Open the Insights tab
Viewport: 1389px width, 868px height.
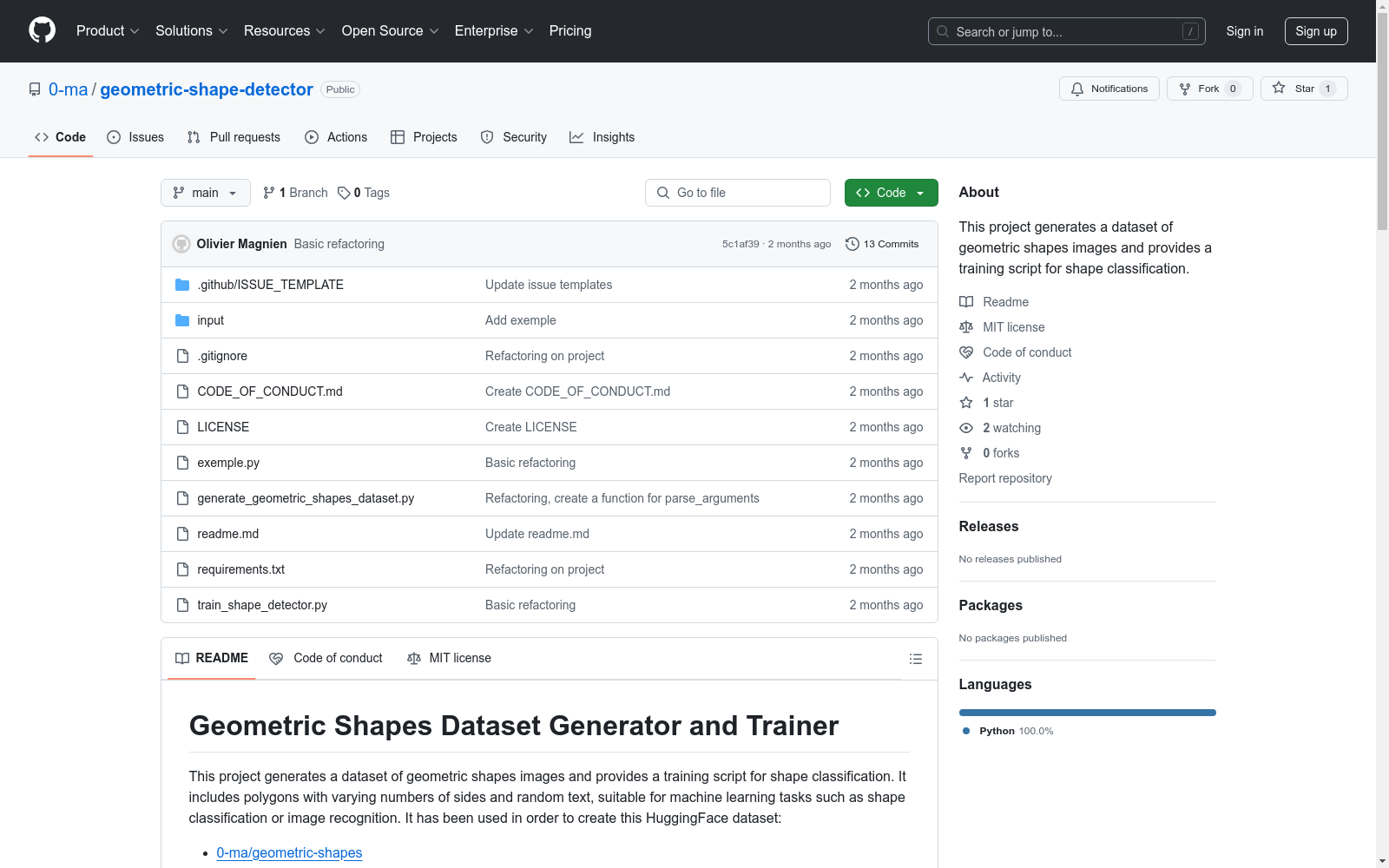click(602, 137)
